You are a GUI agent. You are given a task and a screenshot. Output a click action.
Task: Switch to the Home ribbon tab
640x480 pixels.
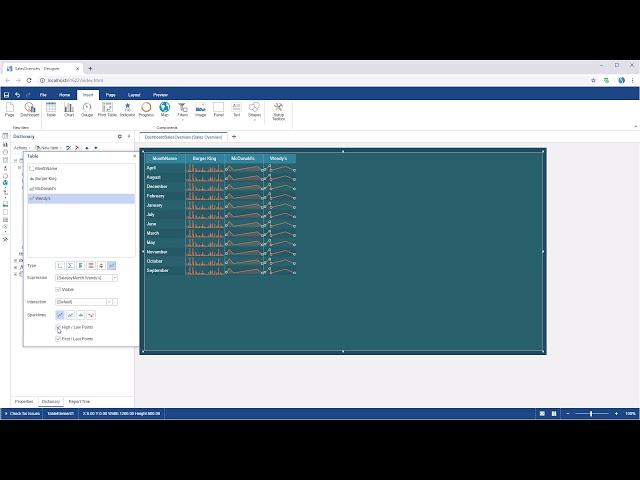click(x=64, y=95)
